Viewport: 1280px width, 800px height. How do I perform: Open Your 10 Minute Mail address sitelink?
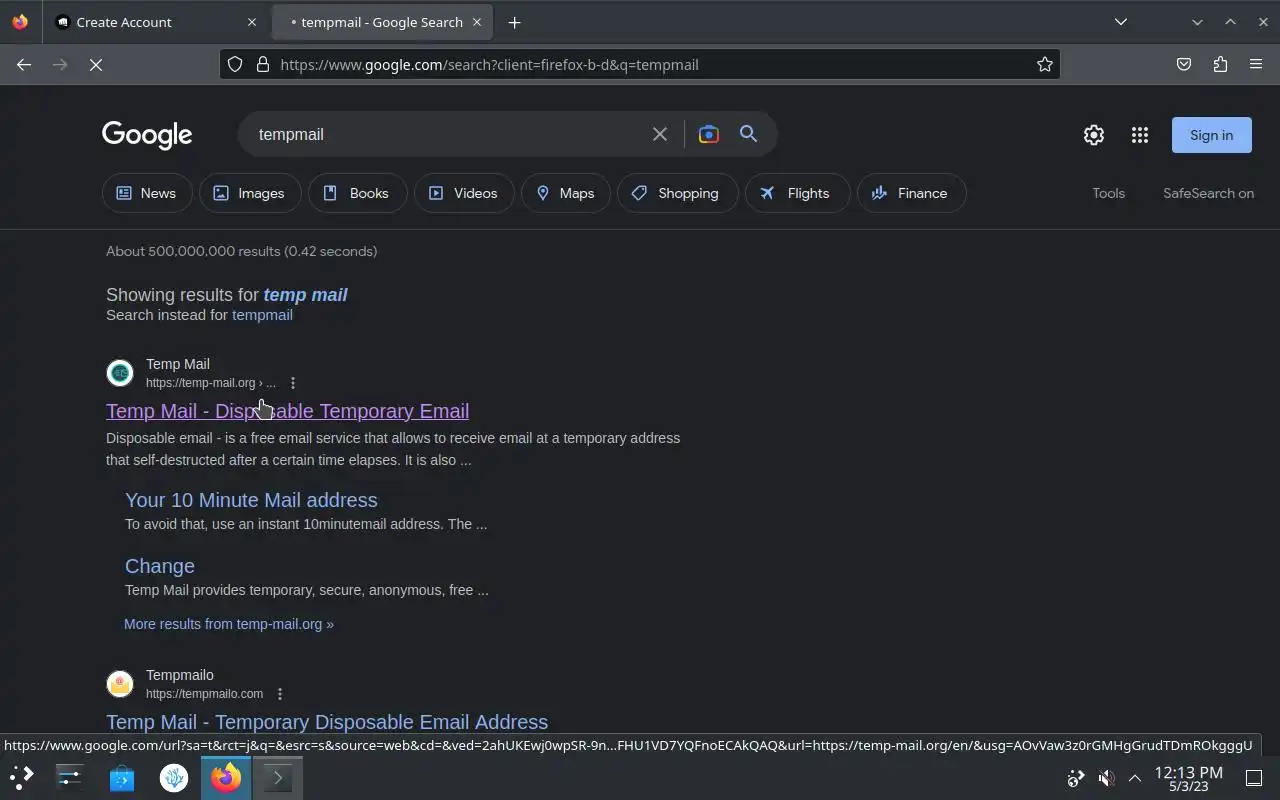(x=251, y=500)
